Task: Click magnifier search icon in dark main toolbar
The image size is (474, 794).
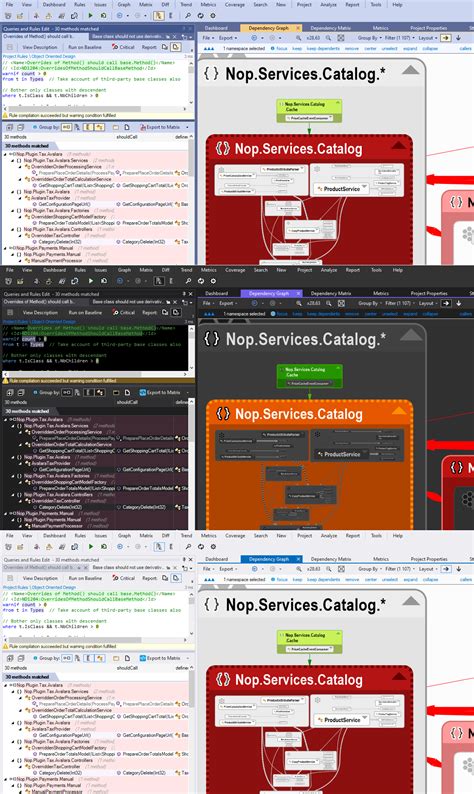Action: coord(188,281)
